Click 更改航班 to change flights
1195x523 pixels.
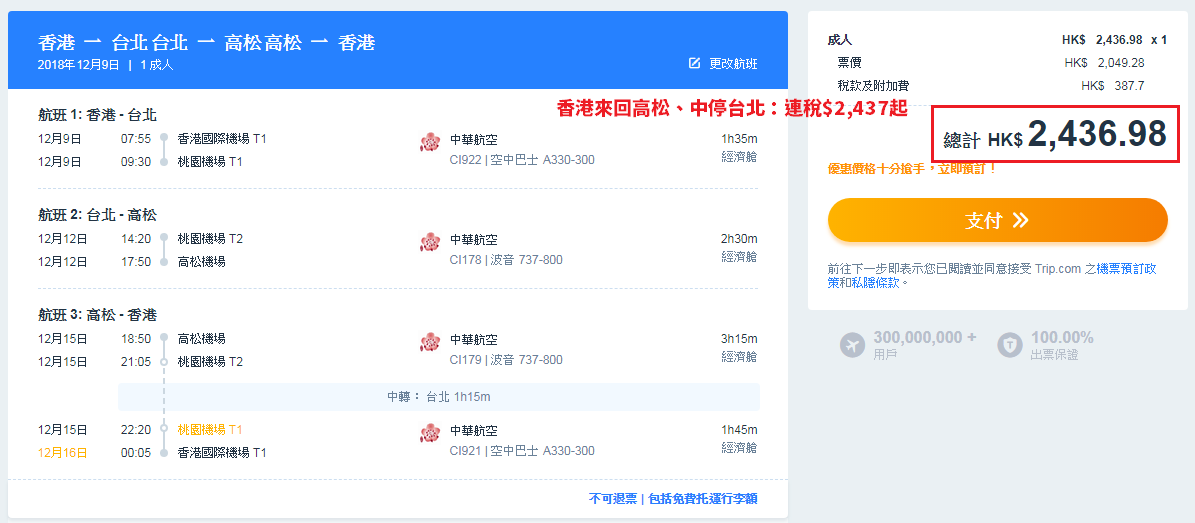[x=733, y=64]
